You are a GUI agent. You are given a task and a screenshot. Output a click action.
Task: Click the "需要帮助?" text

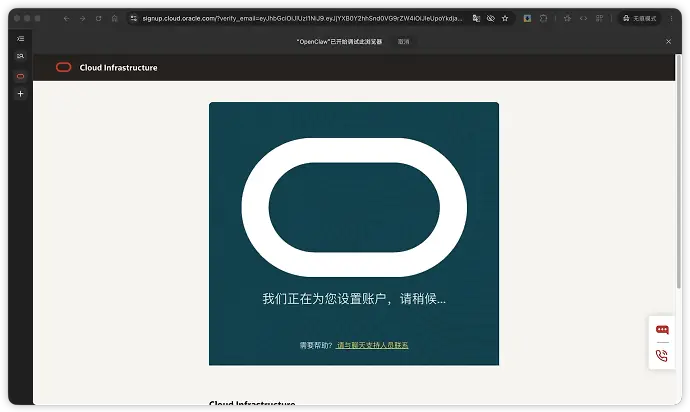pos(316,346)
